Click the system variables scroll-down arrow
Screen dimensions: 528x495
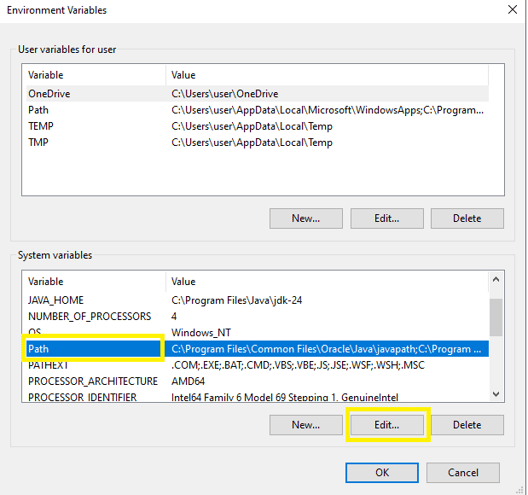pyautogui.click(x=496, y=394)
